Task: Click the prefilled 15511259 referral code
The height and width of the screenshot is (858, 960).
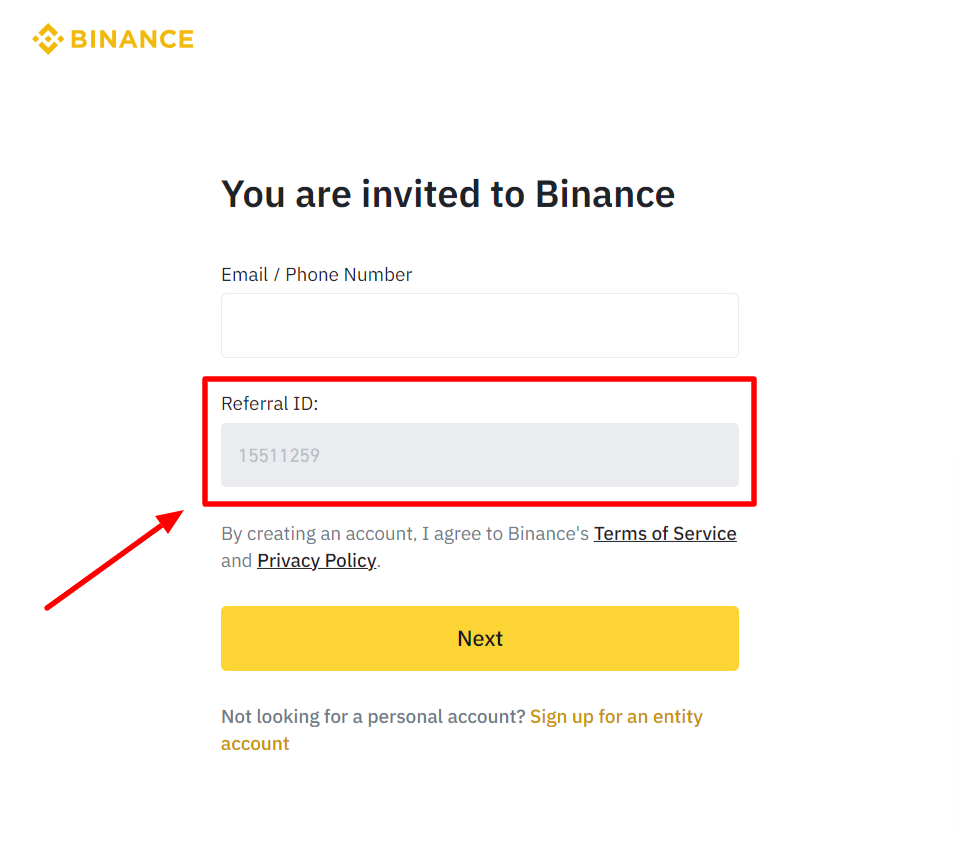Action: [x=279, y=456]
